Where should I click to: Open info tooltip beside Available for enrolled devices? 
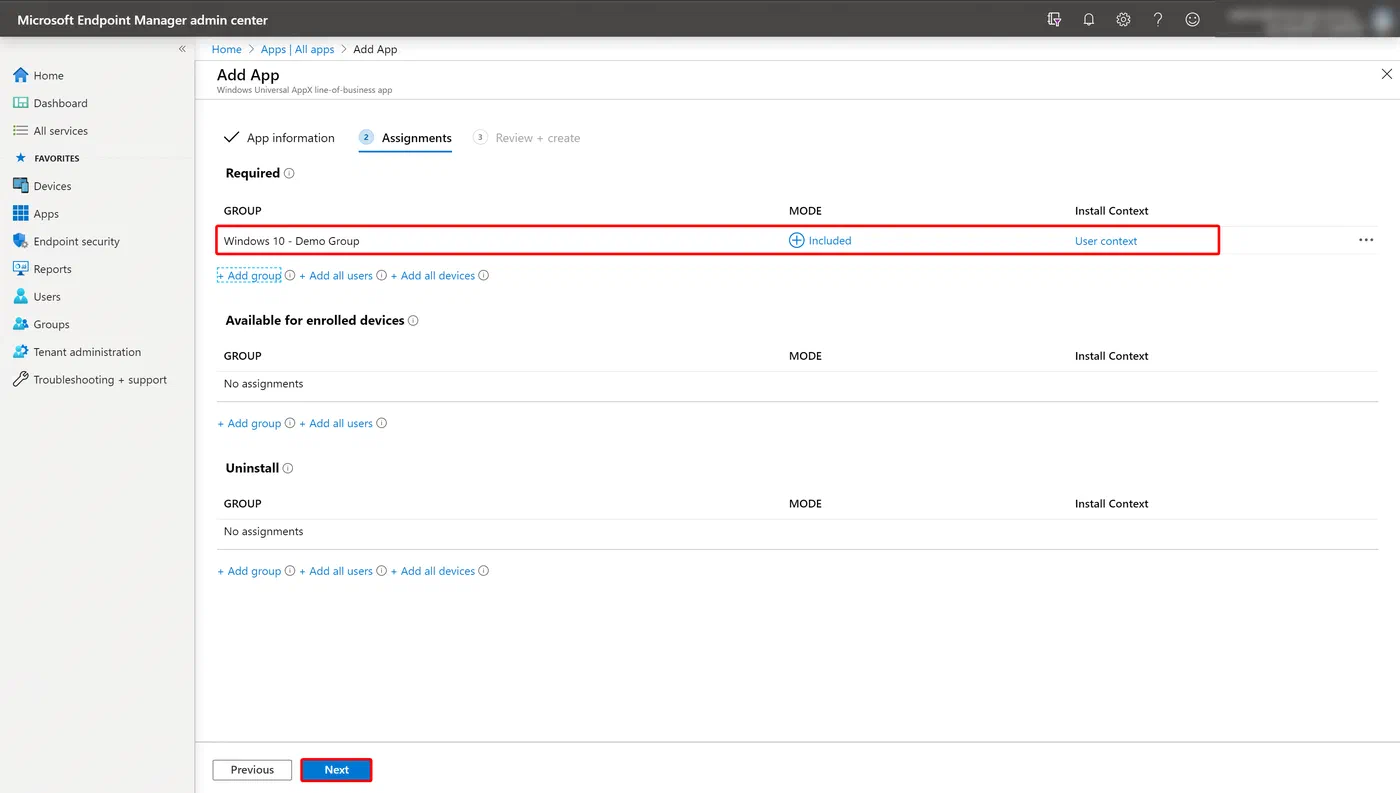(x=413, y=321)
